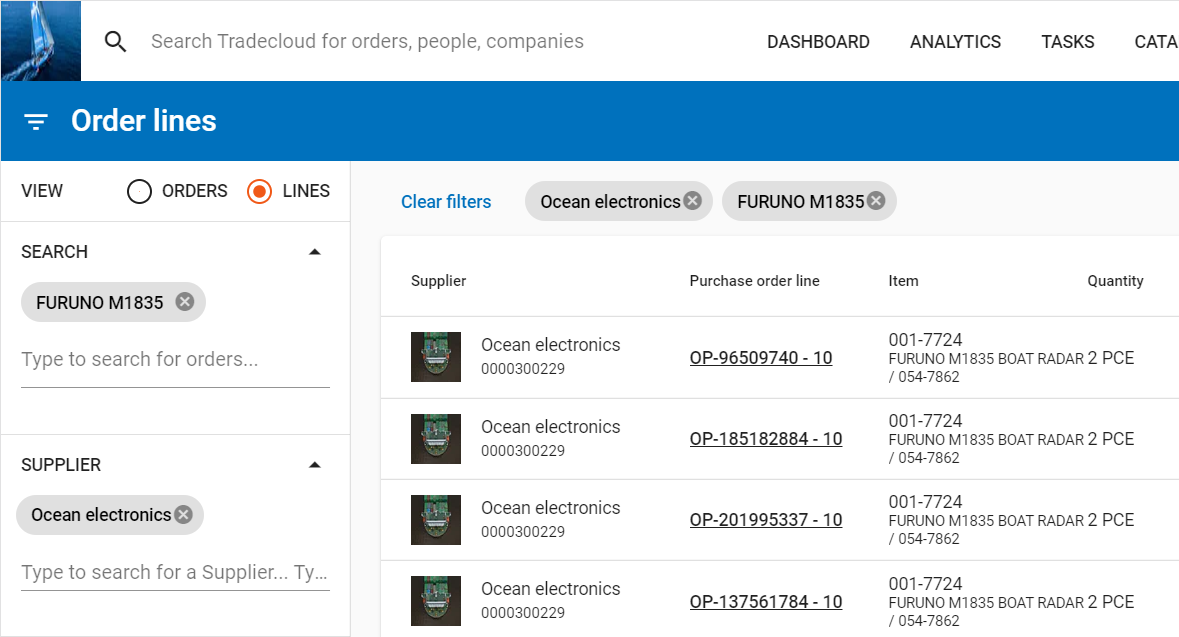Click item 001-7724 in OP-185182884 row

coord(925,421)
